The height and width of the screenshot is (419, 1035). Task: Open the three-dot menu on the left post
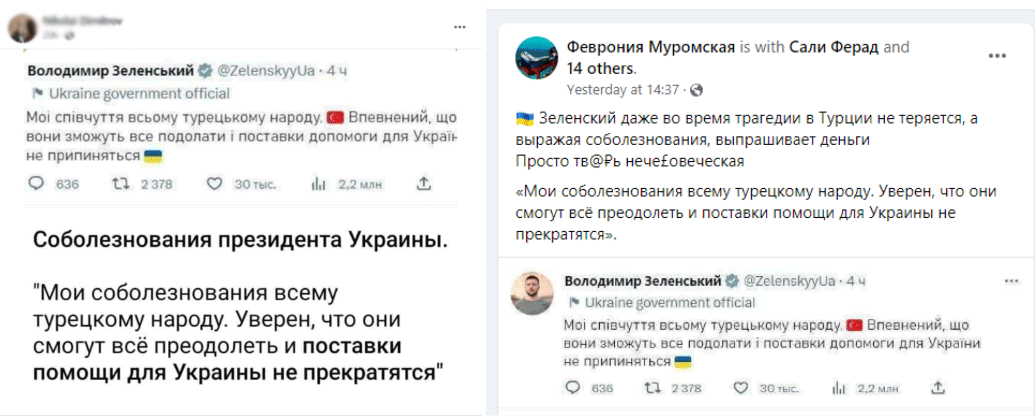click(x=459, y=26)
